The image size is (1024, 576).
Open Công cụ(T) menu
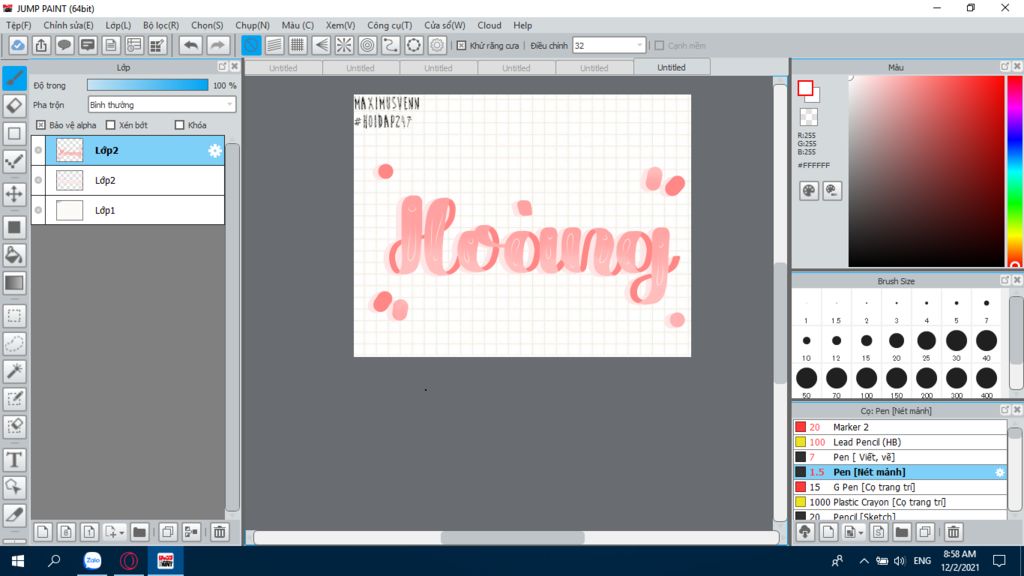[389, 25]
